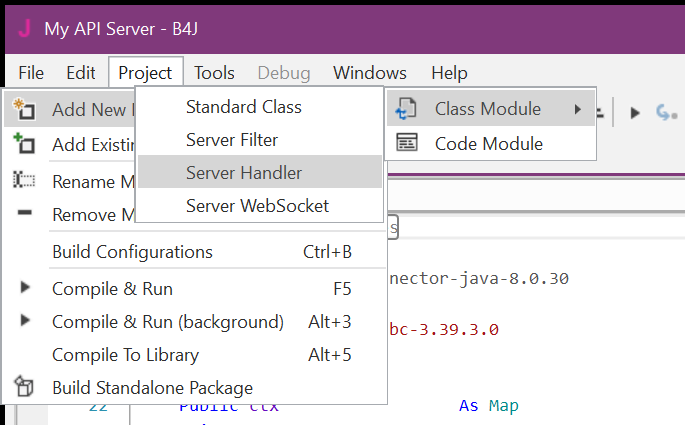Click the Code Module icon
The height and width of the screenshot is (425, 685).
coord(407,143)
